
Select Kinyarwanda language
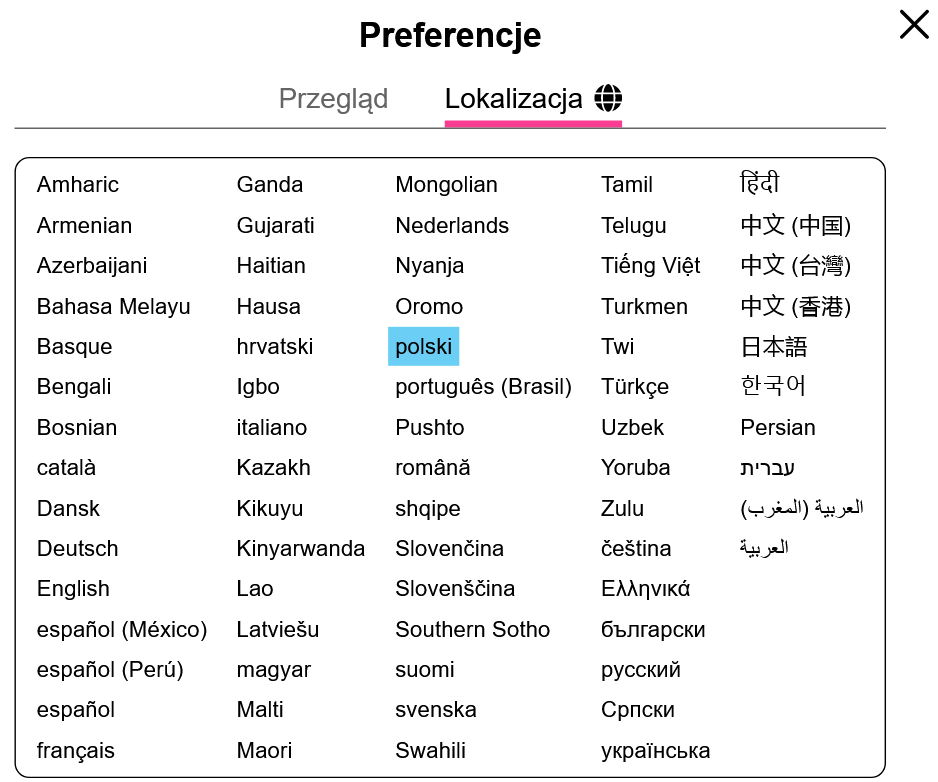pos(300,549)
